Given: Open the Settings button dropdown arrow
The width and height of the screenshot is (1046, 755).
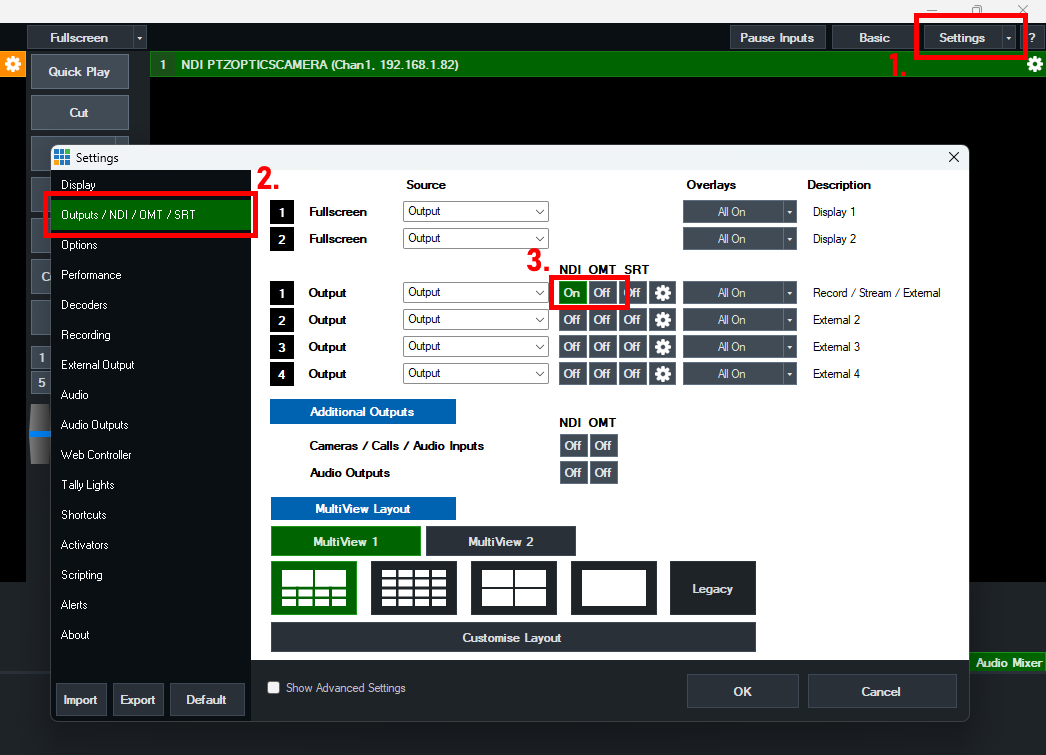Looking at the screenshot, I should click(x=1008, y=38).
